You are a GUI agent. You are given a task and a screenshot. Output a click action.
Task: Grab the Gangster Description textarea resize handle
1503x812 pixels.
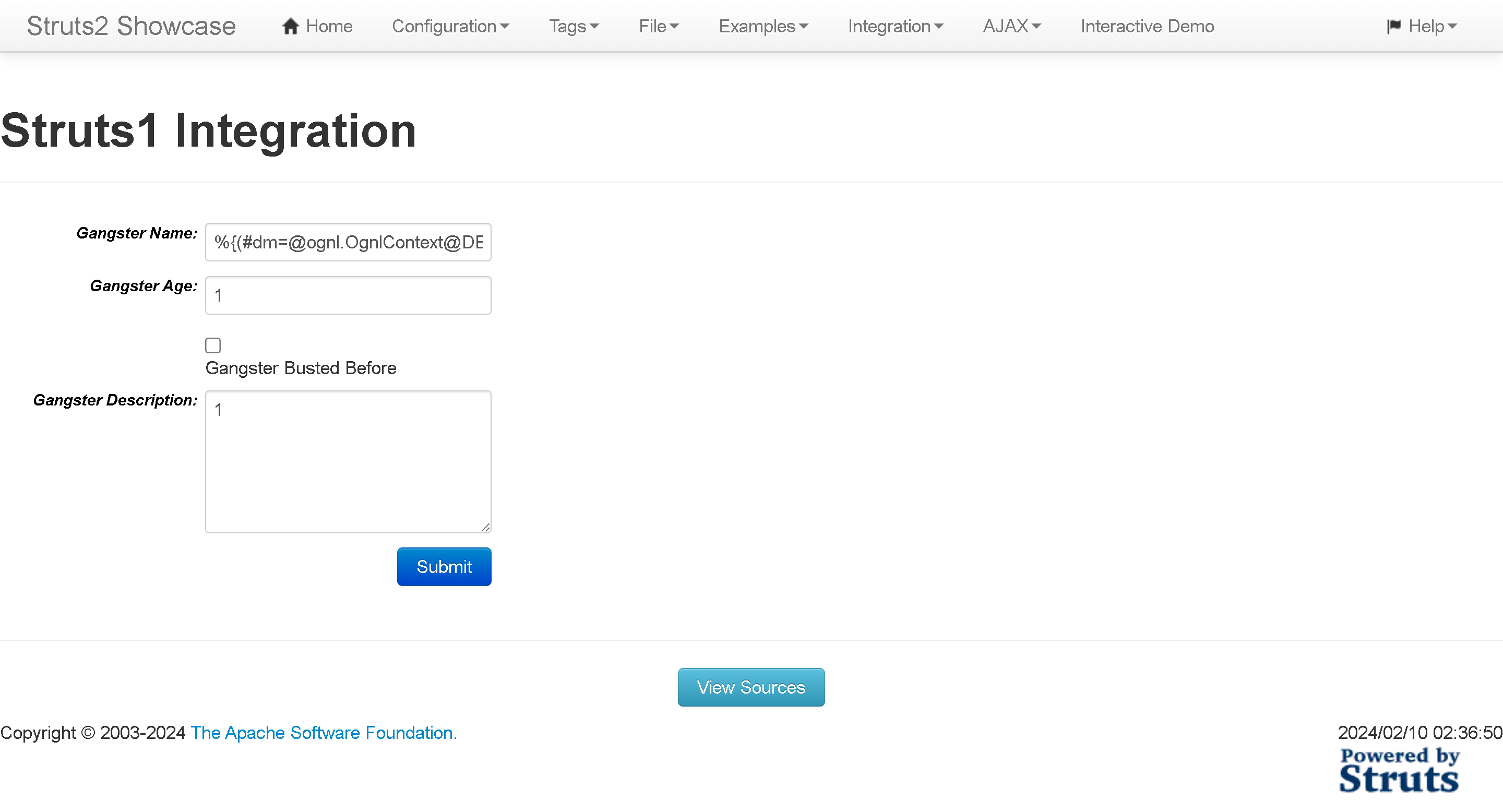(x=485, y=528)
